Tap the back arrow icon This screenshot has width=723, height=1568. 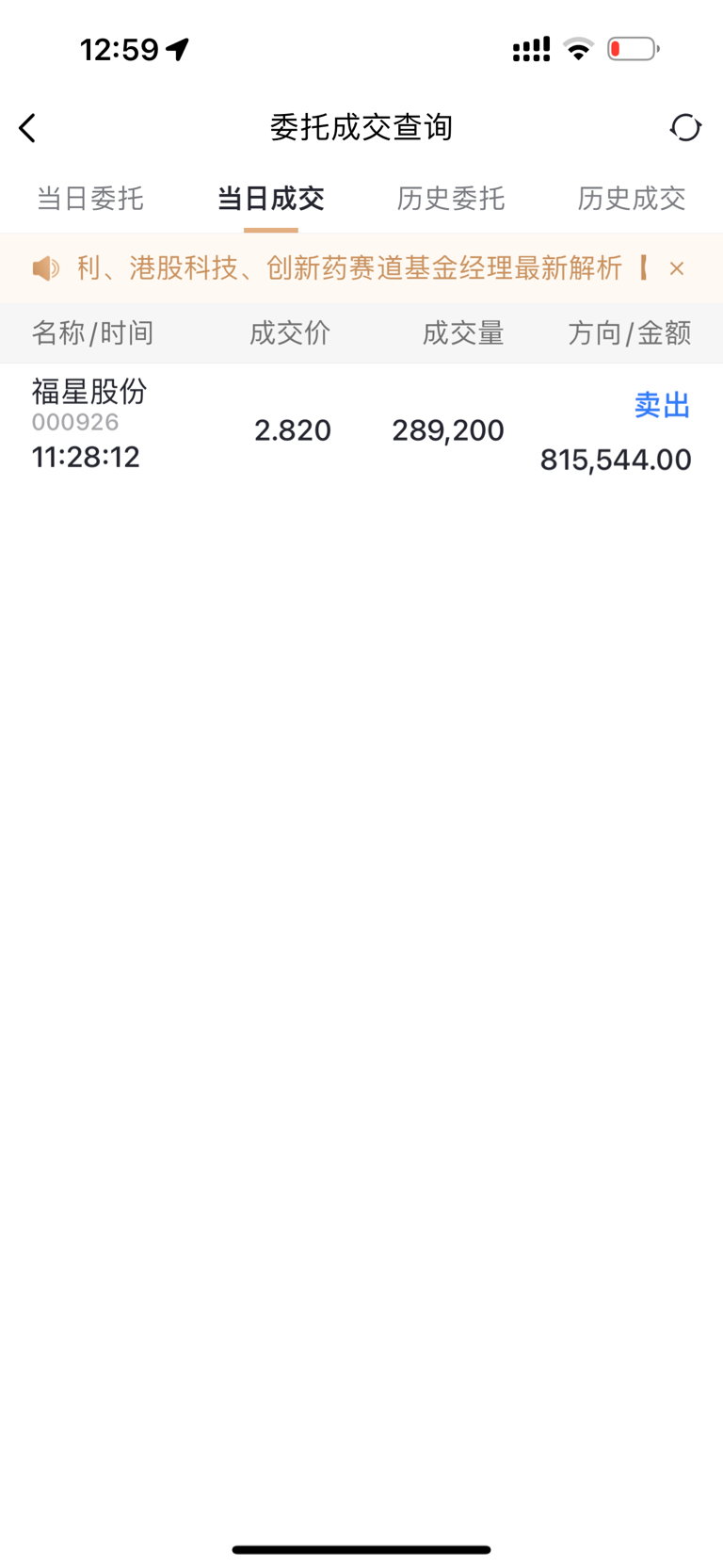pos(27,128)
